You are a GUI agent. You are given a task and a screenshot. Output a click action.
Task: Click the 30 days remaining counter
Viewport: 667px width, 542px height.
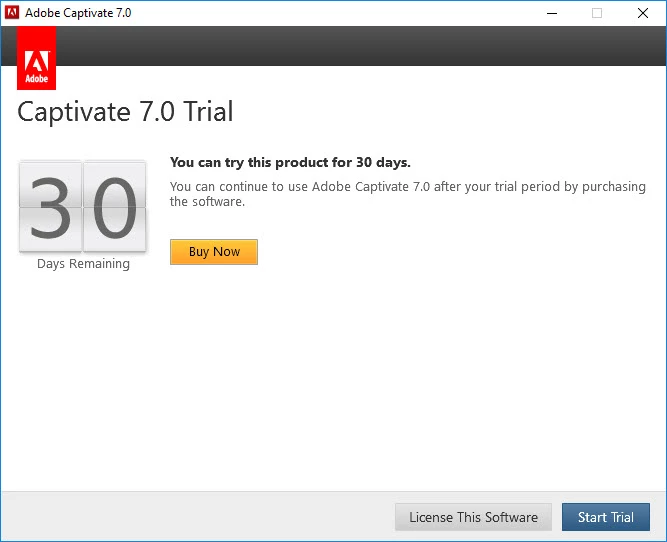pos(83,206)
